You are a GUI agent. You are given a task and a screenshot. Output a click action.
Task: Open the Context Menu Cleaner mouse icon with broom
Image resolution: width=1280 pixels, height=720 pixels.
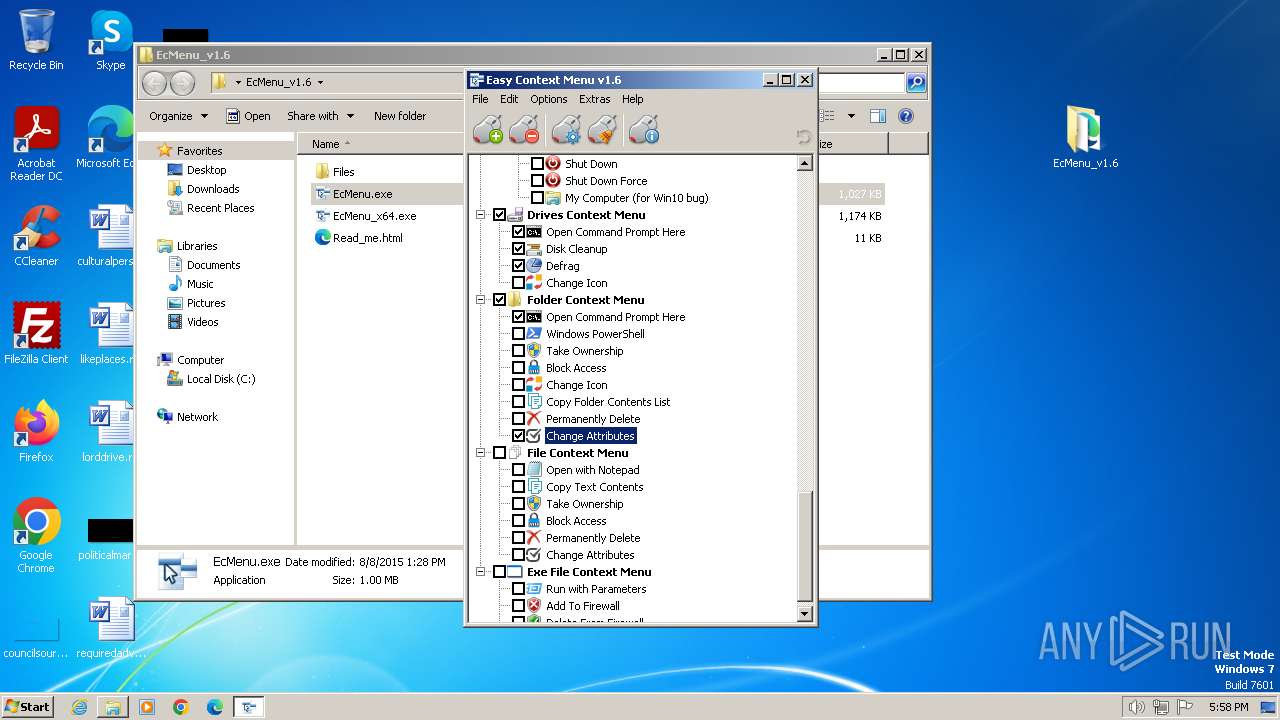pos(602,130)
